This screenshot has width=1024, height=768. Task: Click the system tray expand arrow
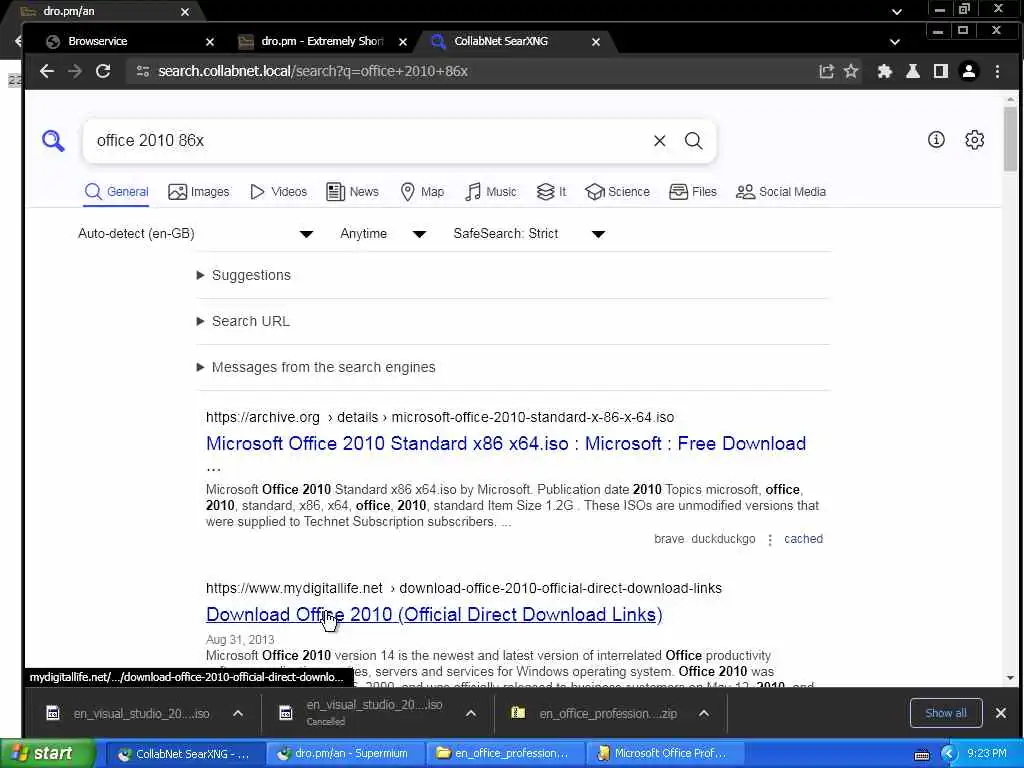click(x=949, y=754)
